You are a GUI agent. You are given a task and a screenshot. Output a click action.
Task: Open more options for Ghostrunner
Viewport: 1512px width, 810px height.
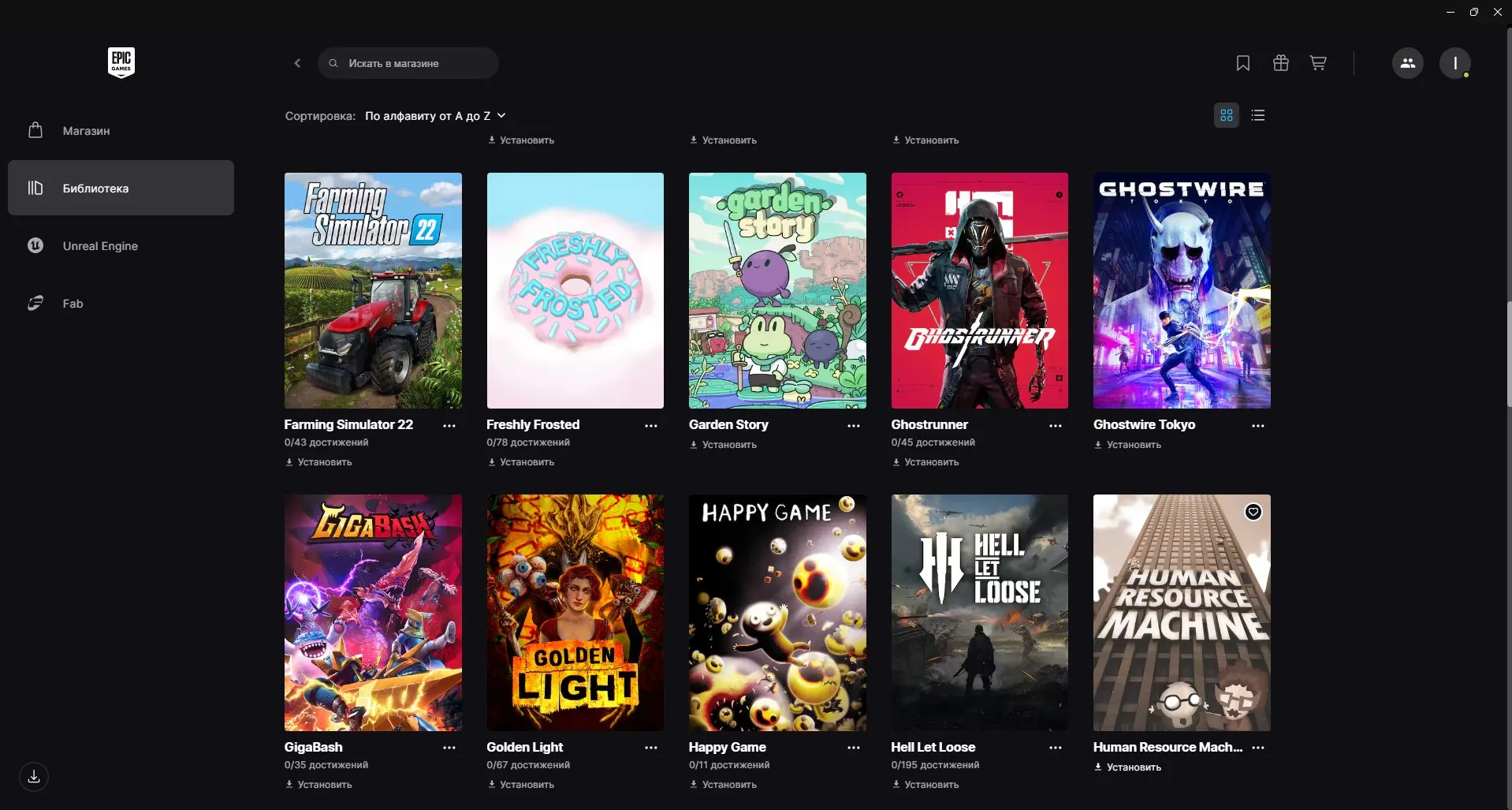[x=1056, y=426]
